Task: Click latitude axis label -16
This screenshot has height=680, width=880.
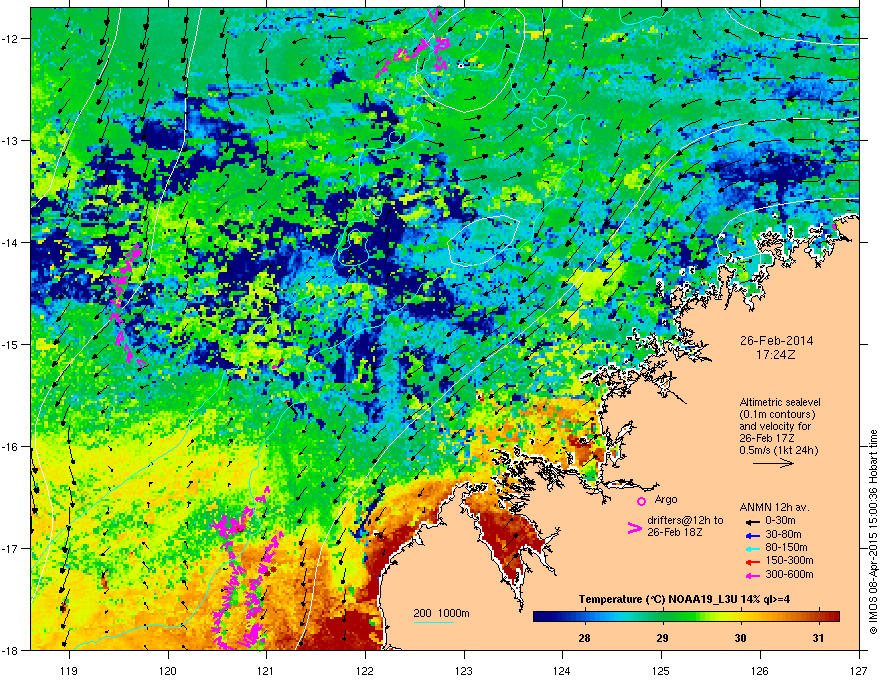Action: tap(11, 447)
